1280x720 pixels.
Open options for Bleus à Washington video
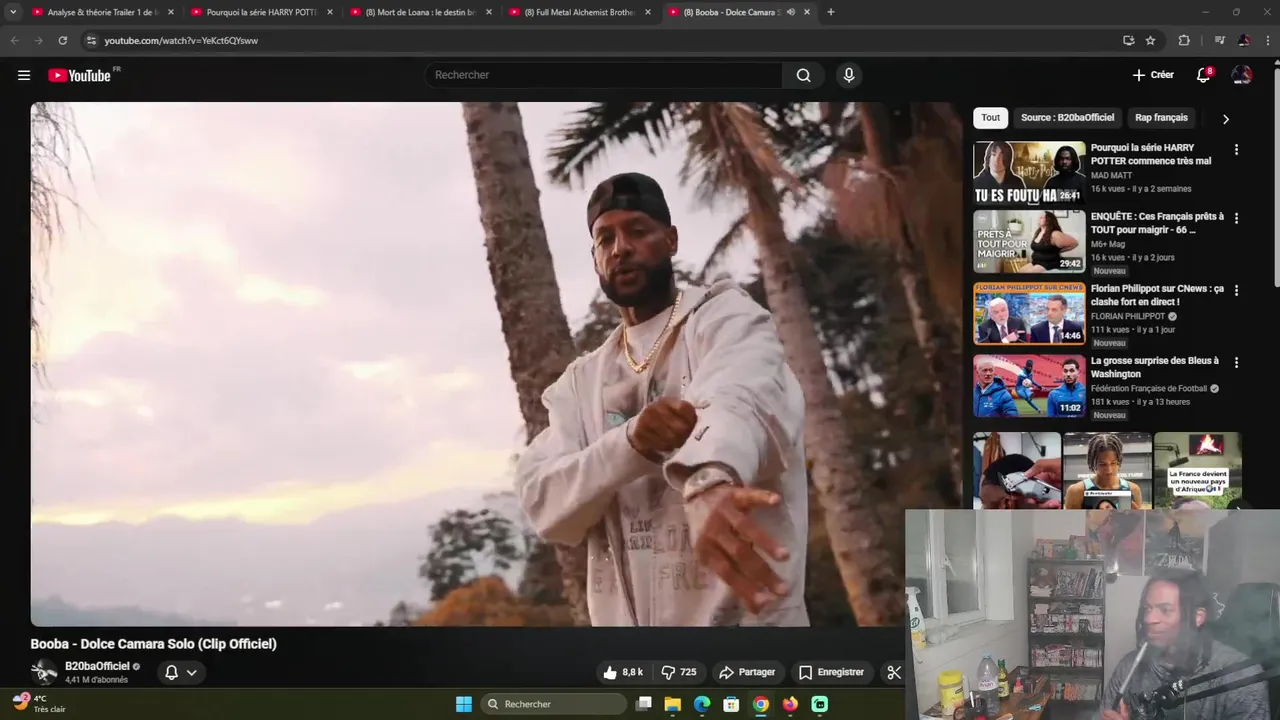point(1236,362)
